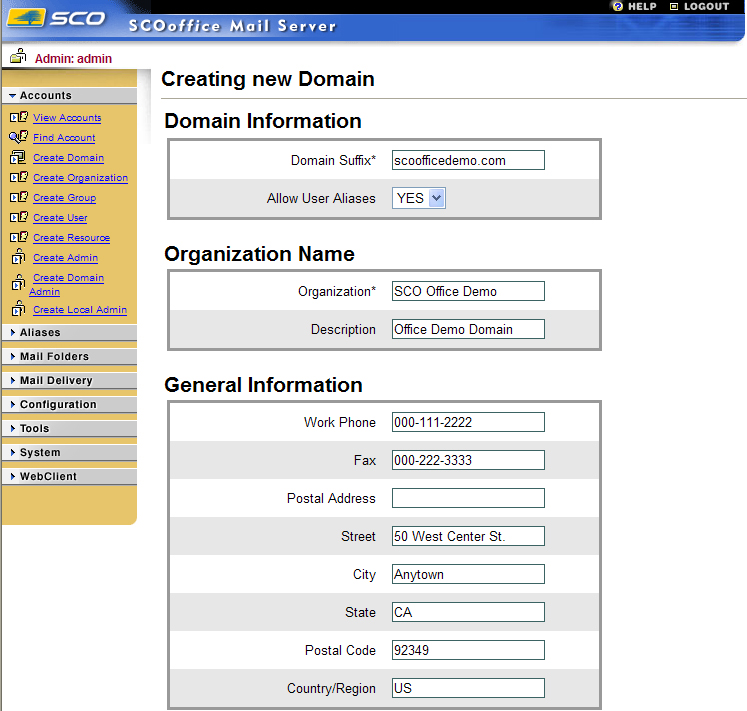Expand the Configuration section
This screenshot has width=747, height=711.
pyautogui.click(x=58, y=405)
